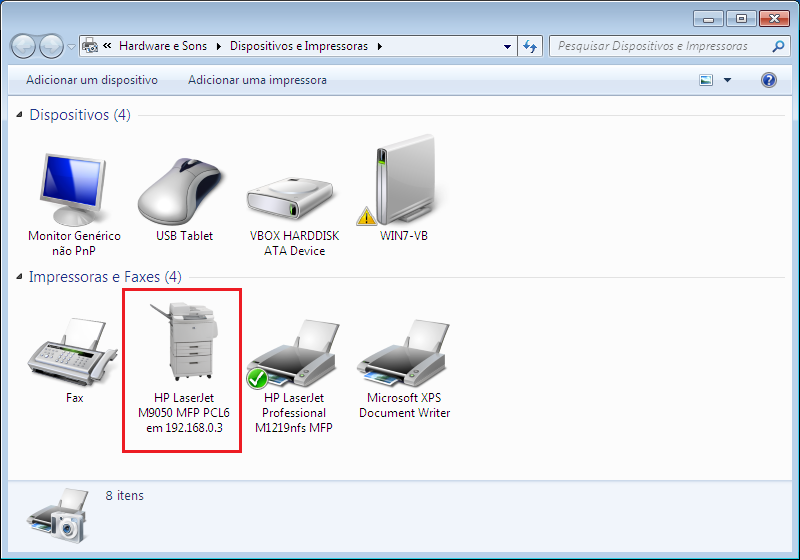800x560 pixels.
Task: Maximize the Dispositivos e Impressoras window
Action: [741, 19]
